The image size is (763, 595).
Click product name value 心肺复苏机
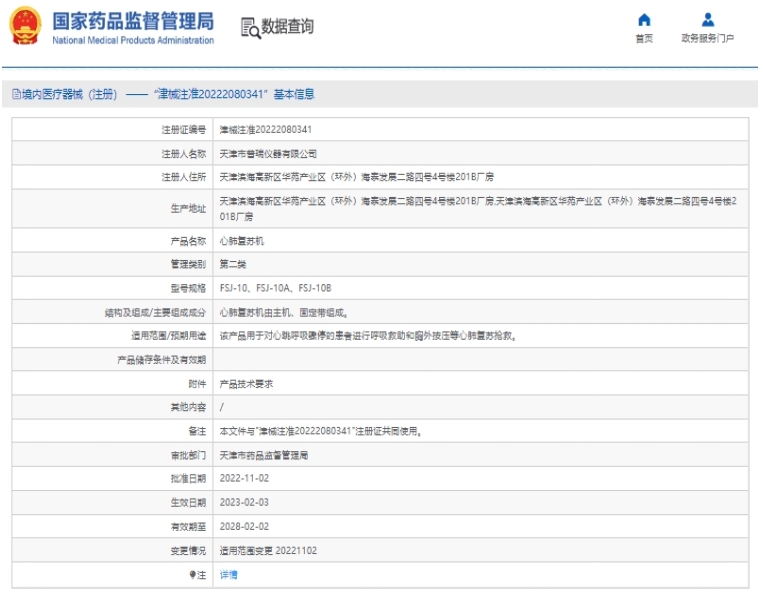242,241
